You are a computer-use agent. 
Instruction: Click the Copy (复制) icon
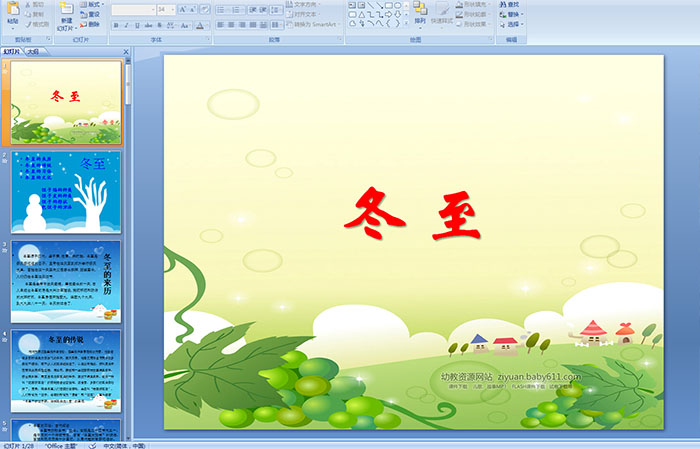(28, 14)
